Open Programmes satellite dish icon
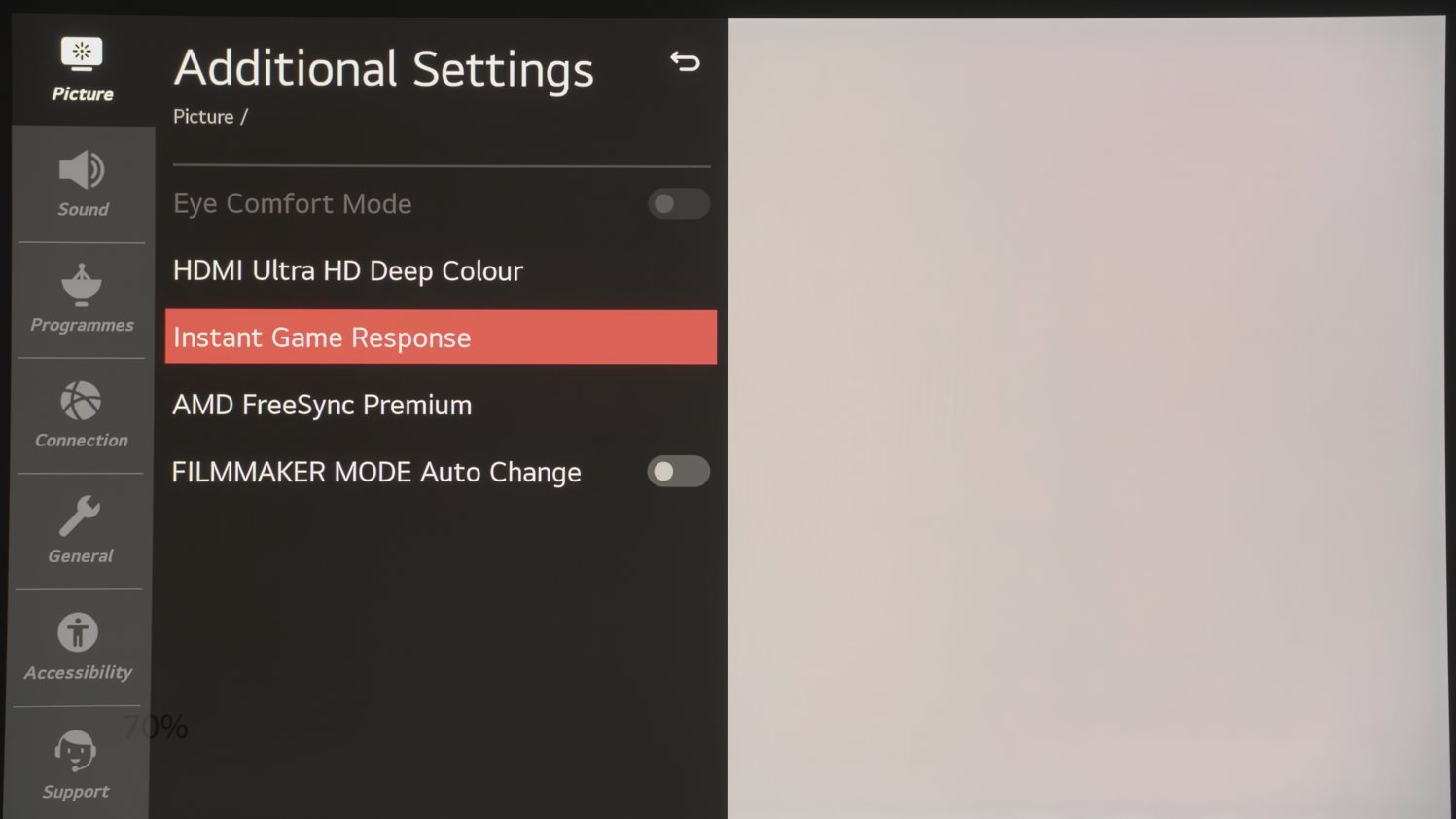This screenshot has height=819, width=1456. tap(82, 285)
